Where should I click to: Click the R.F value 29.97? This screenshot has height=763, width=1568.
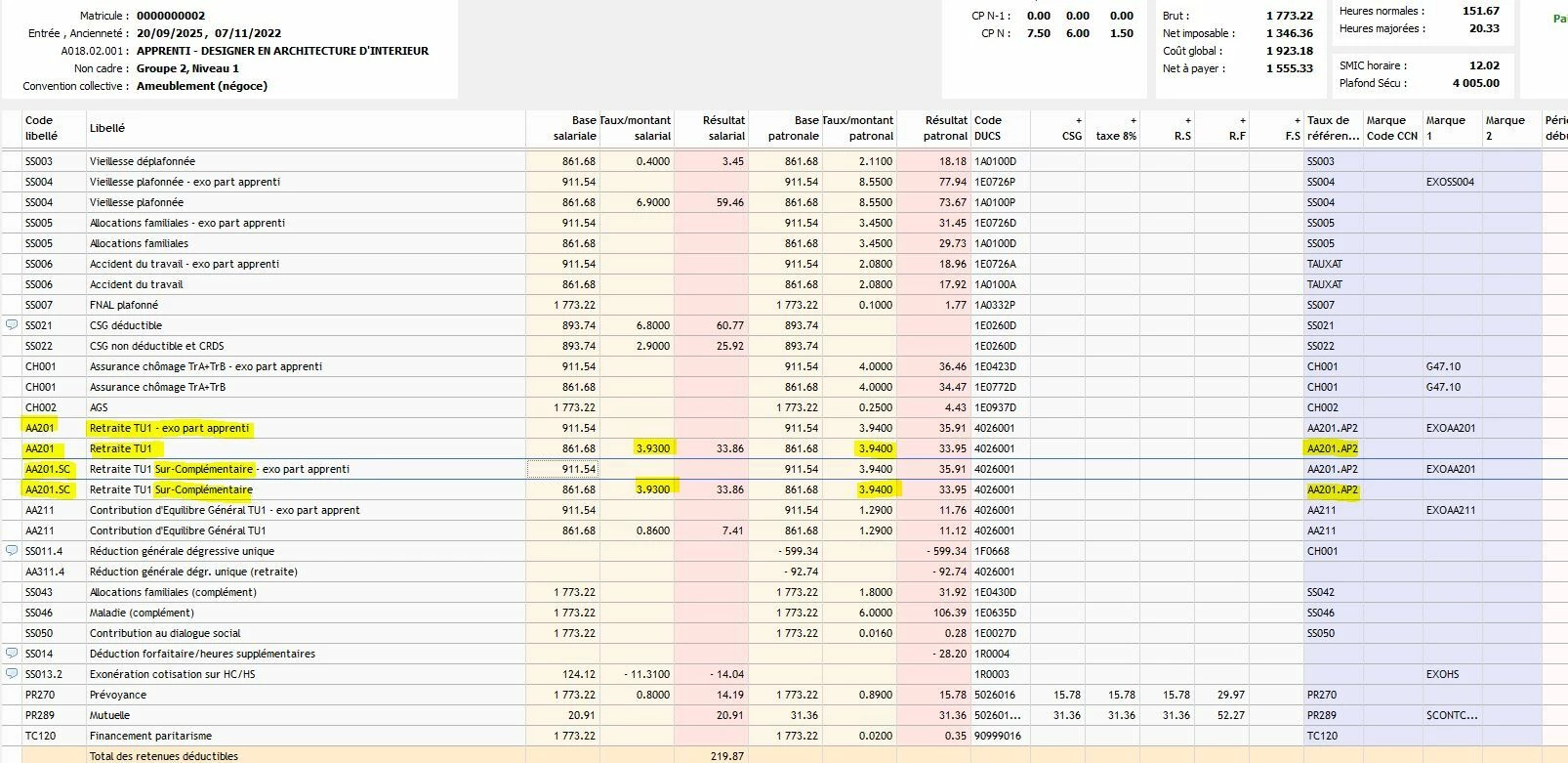pyautogui.click(x=1231, y=695)
